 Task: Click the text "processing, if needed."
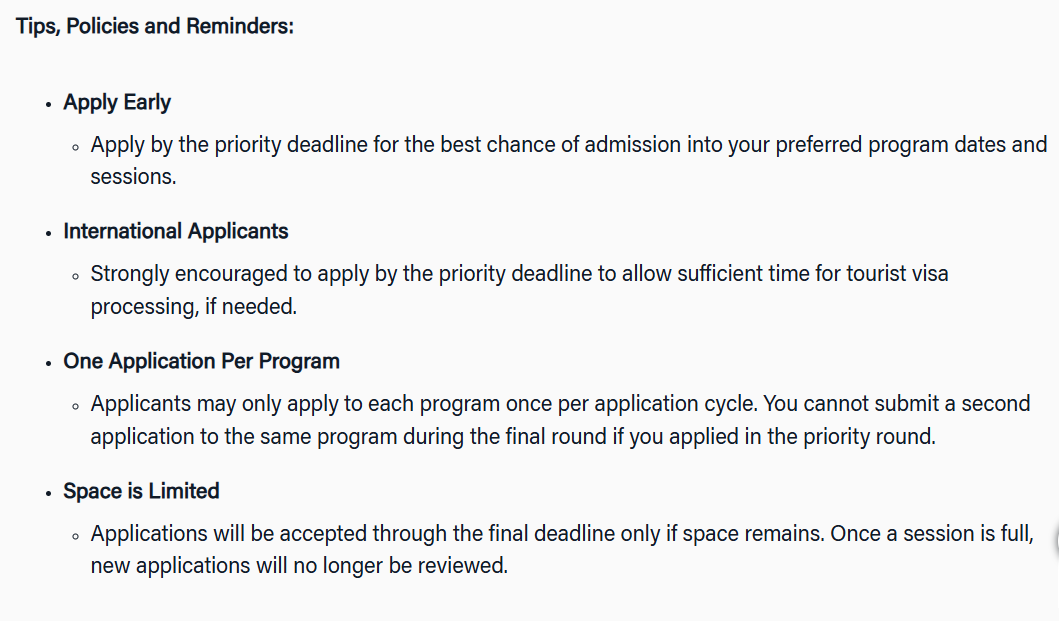tap(194, 307)
